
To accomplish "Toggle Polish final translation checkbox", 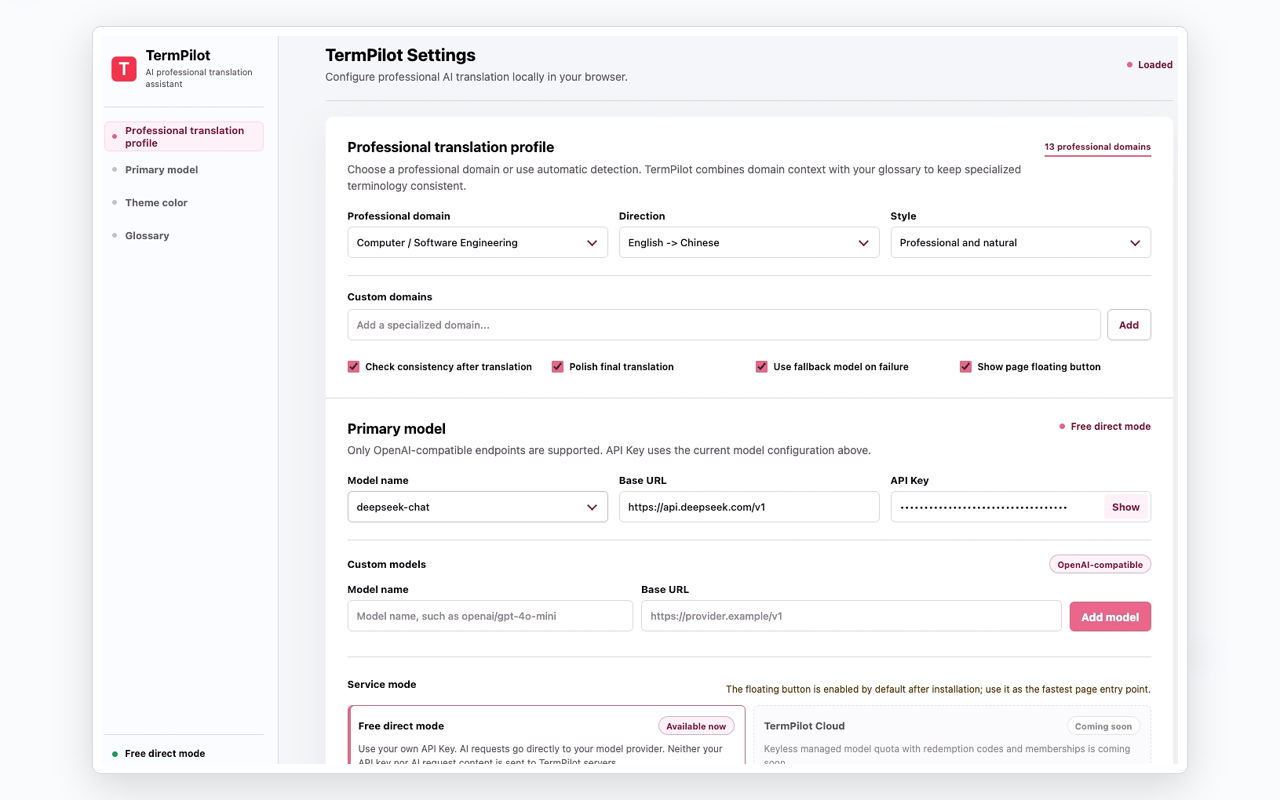I will pos(557,367).
